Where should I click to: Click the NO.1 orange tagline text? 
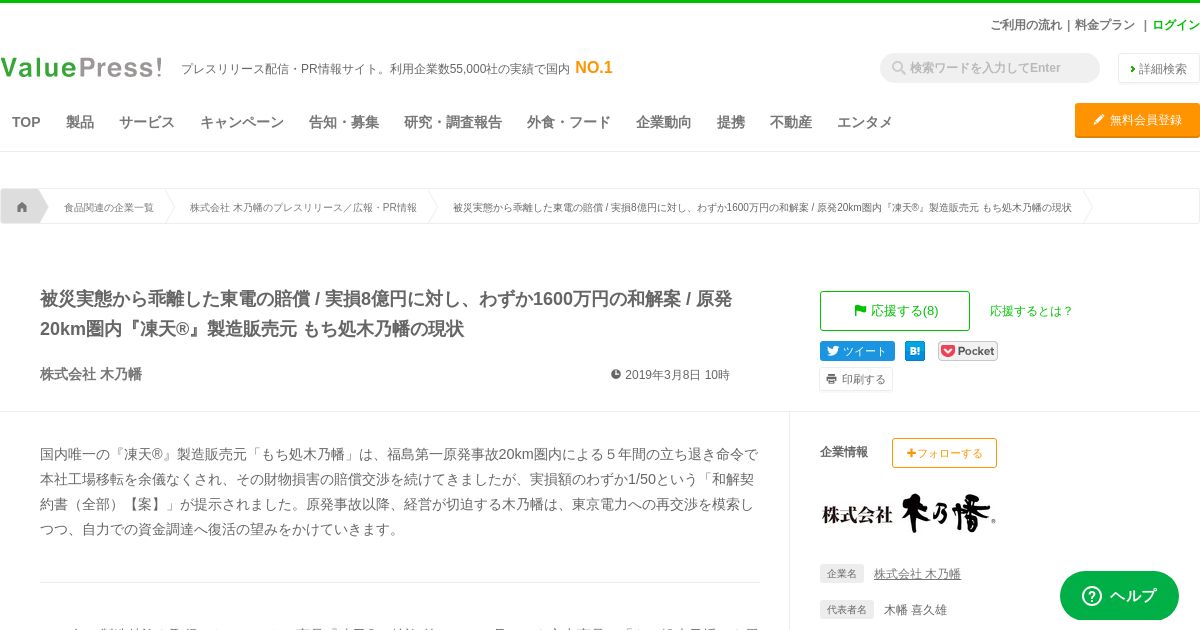[x=594, y=68]
